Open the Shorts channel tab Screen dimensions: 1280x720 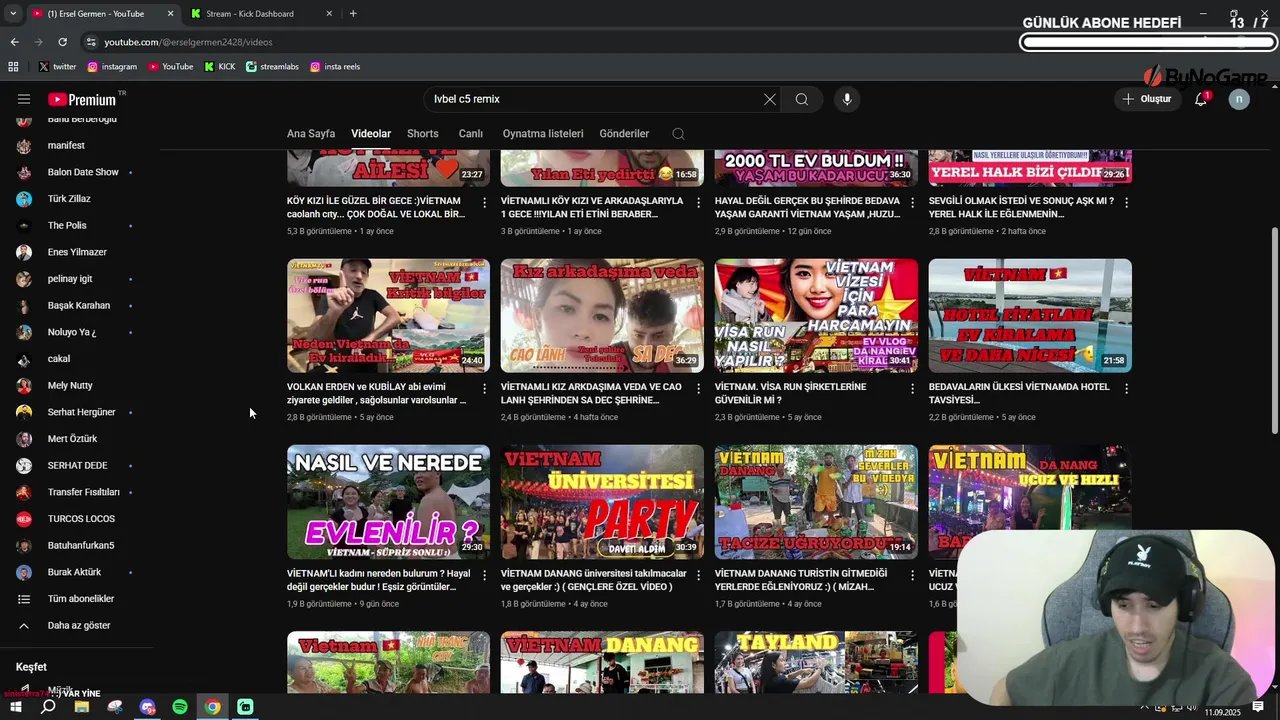click(423, 134)
